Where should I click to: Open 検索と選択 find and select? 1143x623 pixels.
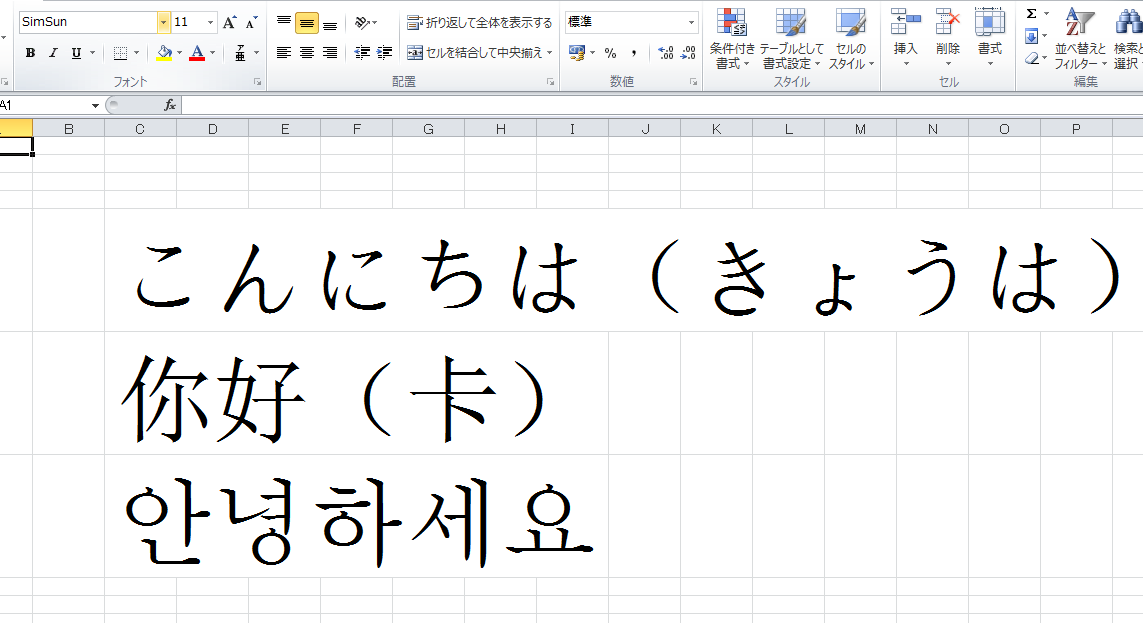pos(1128,39)
